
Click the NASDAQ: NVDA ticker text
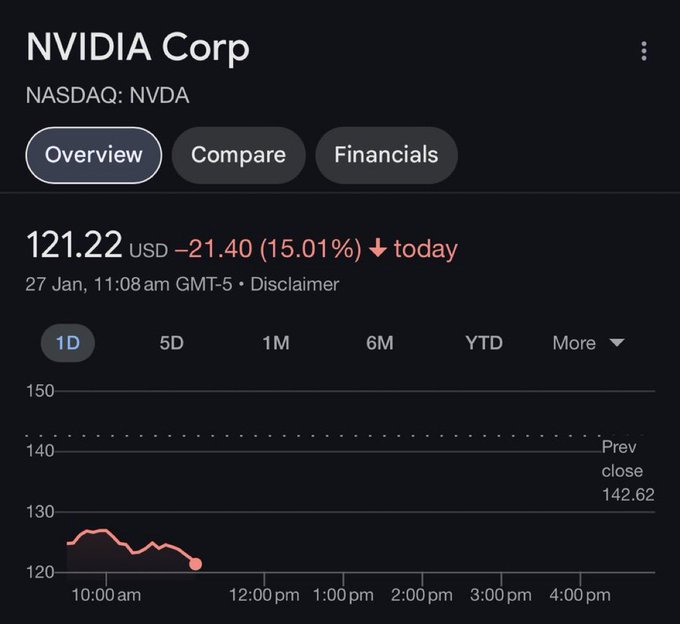[x=108, y=95]
